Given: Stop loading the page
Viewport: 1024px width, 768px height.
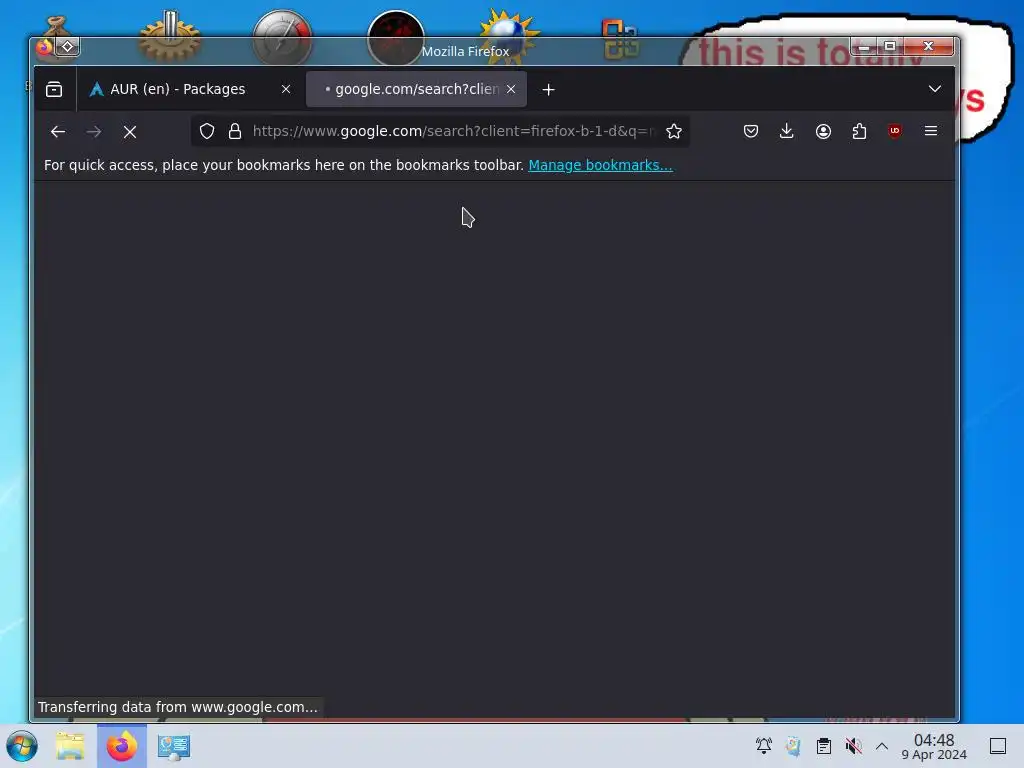Looking at the screenshot, I should [130, 132].
